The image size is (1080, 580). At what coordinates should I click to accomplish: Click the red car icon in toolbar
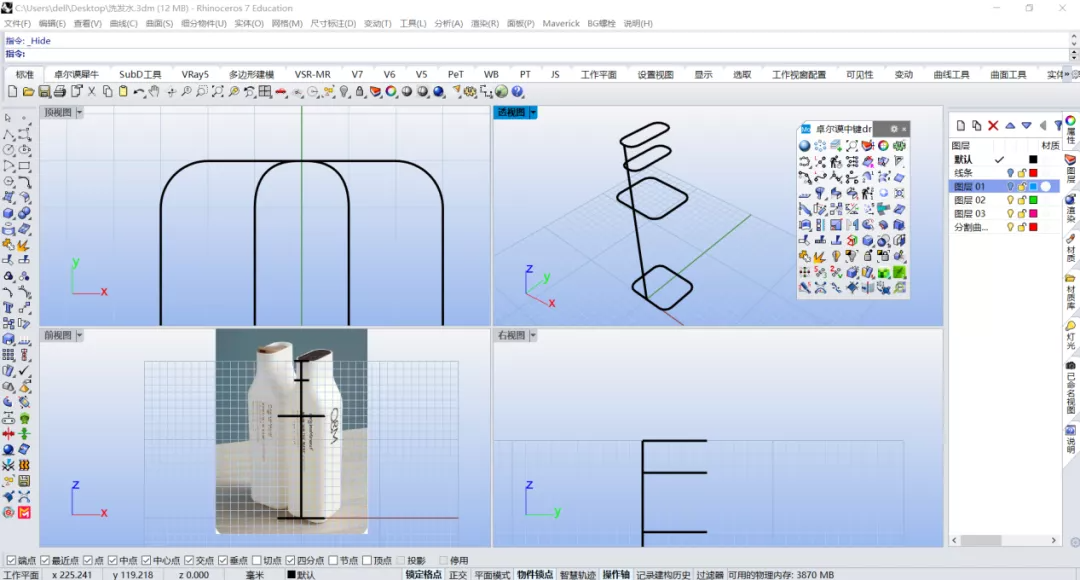[281, 92]
